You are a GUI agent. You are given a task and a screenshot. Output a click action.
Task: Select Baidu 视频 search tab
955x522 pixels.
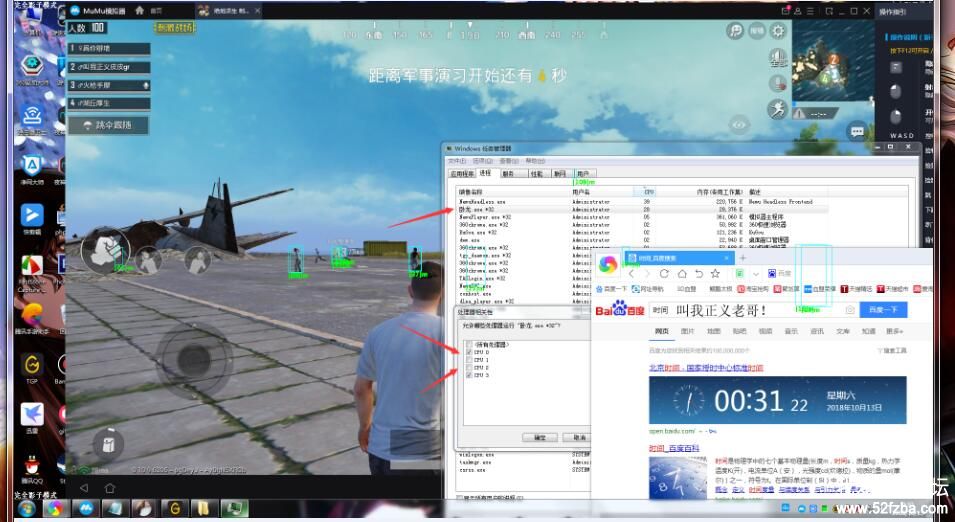click(765, 331)
